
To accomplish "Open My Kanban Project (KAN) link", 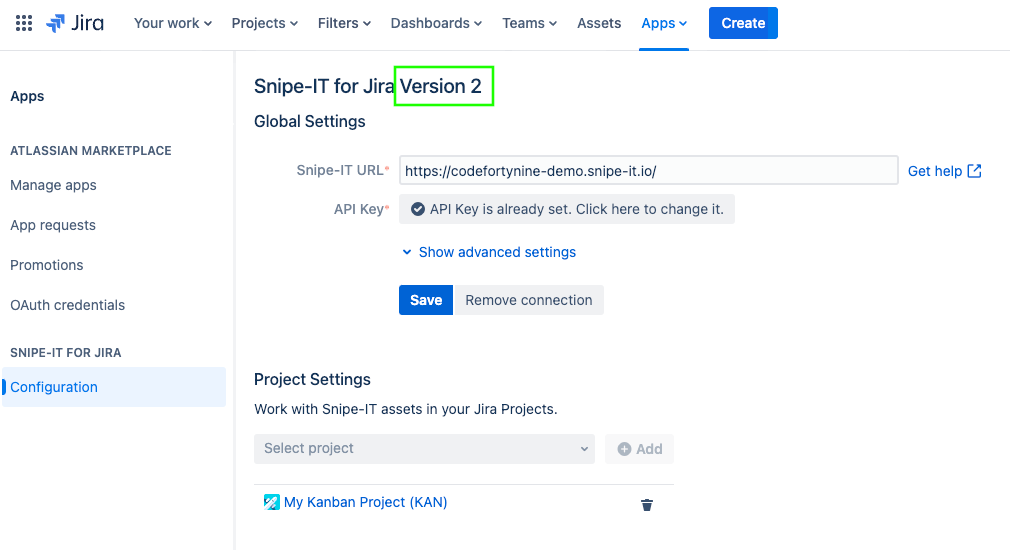I will 365,502.
